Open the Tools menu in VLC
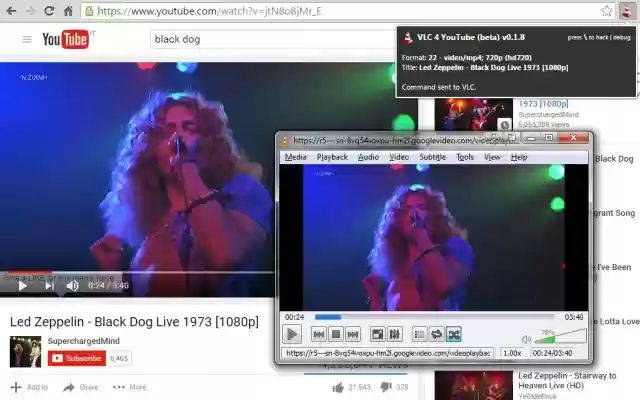Viewport: 640px width, 400px height. tap(465, 157)
